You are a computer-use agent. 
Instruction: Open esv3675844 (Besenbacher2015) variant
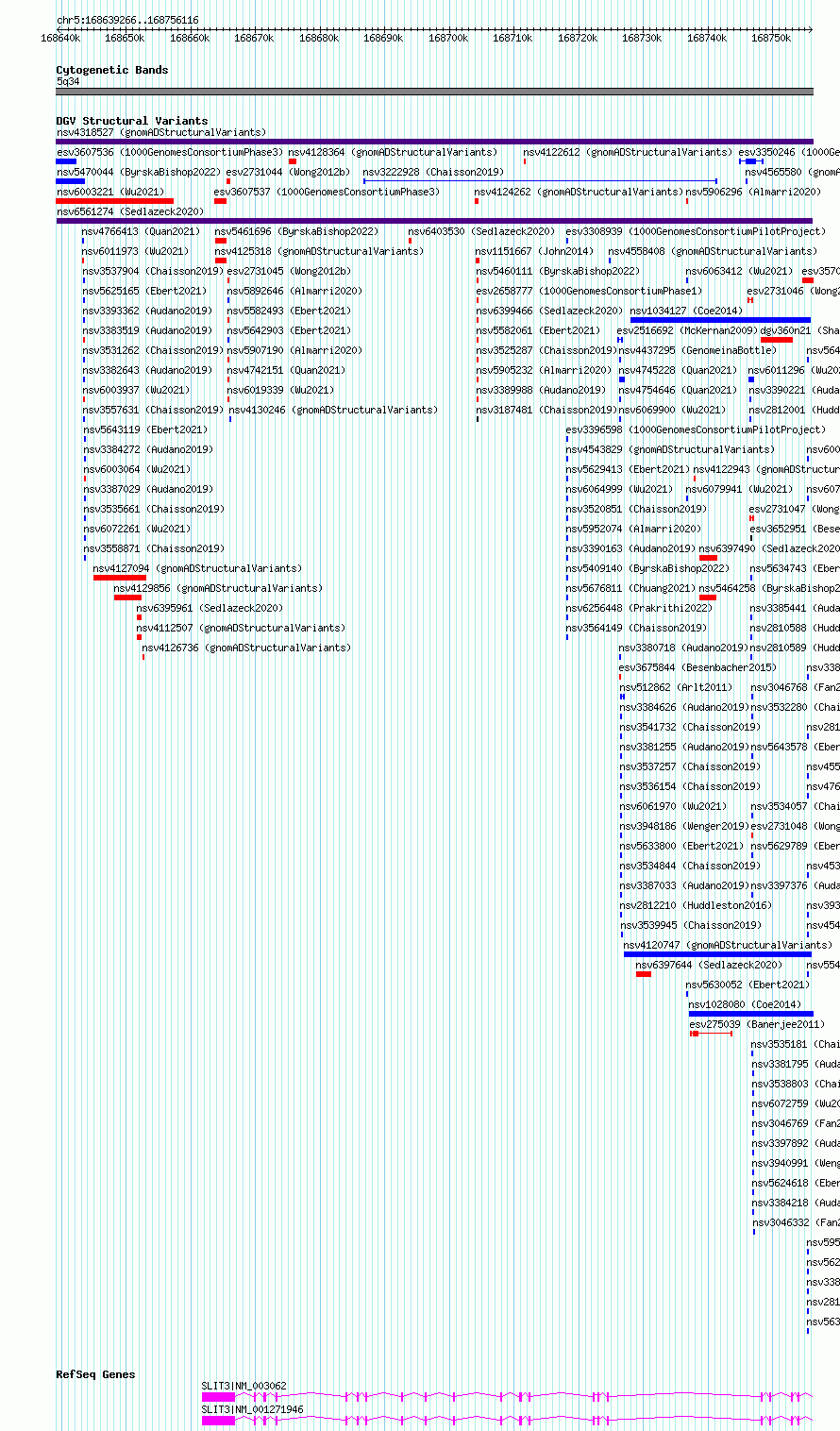698,667
